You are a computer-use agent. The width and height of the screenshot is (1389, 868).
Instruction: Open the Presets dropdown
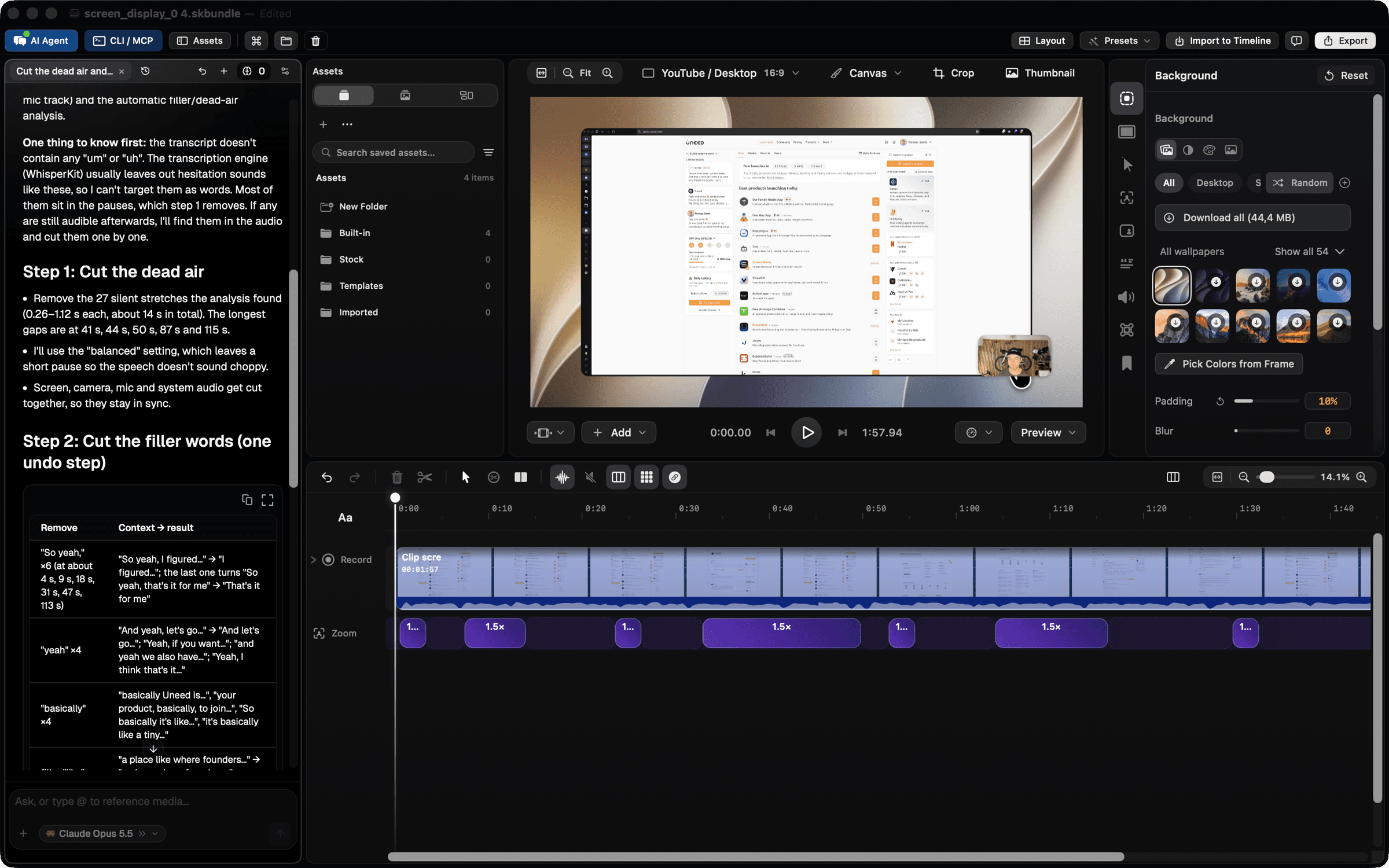pyautogui.click(x=1119, y=41)
